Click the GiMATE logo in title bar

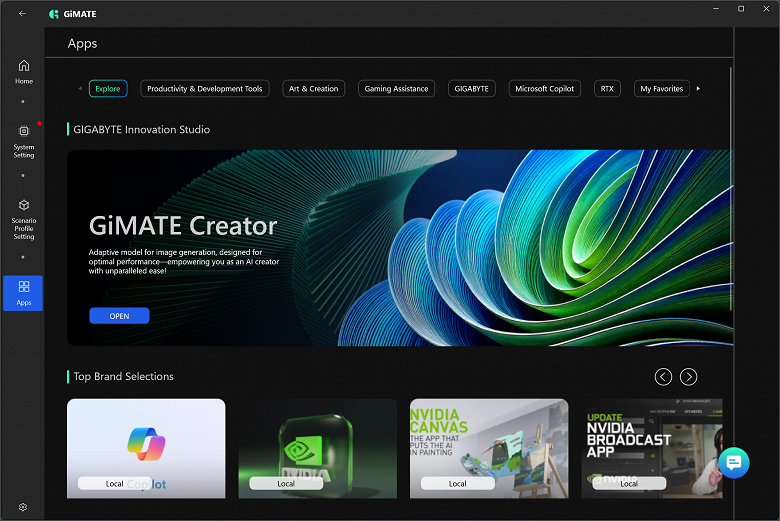73,14
